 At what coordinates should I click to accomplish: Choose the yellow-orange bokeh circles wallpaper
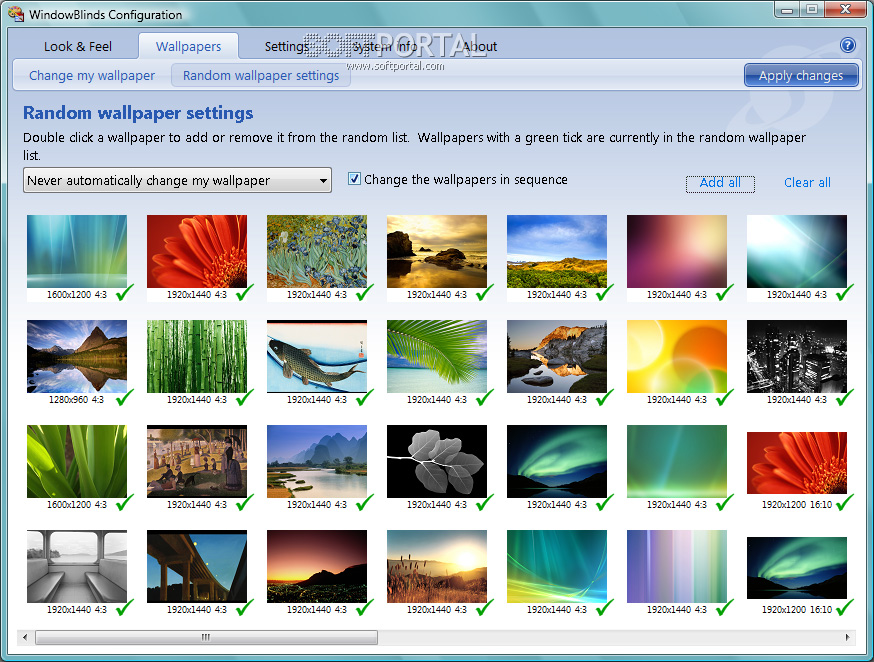pyautogui.click(x=677, y=356)
